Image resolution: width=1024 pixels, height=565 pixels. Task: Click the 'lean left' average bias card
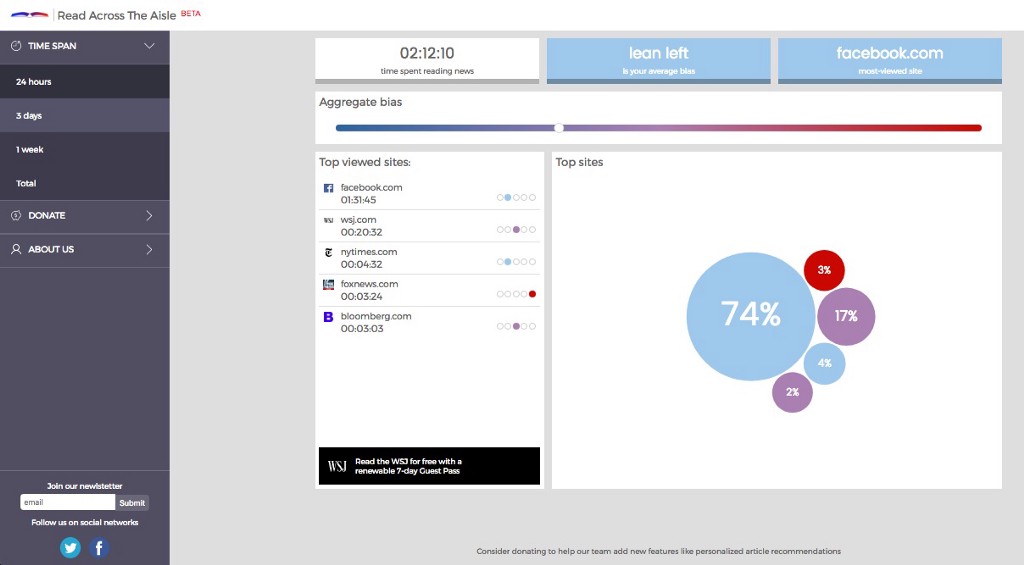(658, 61)
